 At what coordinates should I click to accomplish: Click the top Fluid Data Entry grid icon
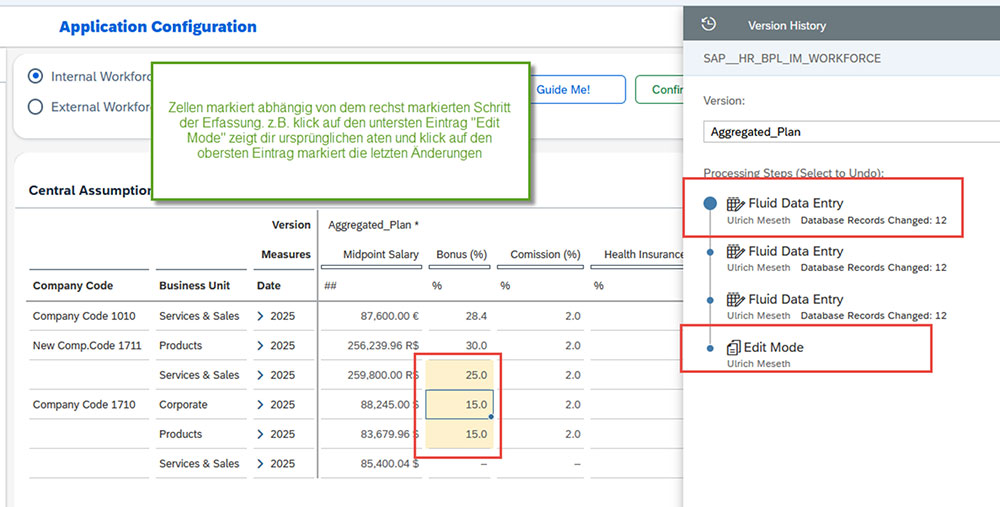coord(736,203)
